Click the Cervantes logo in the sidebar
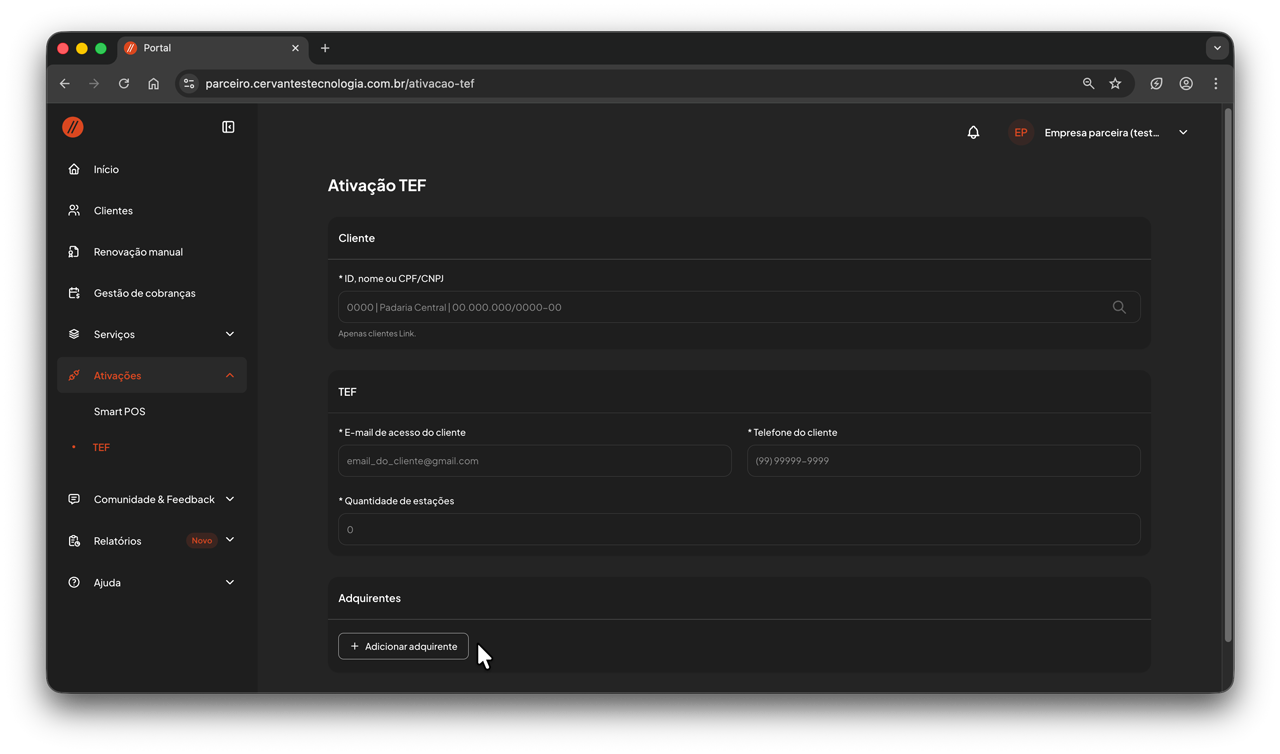The image size is (1280, 754). tap(73, 127)
